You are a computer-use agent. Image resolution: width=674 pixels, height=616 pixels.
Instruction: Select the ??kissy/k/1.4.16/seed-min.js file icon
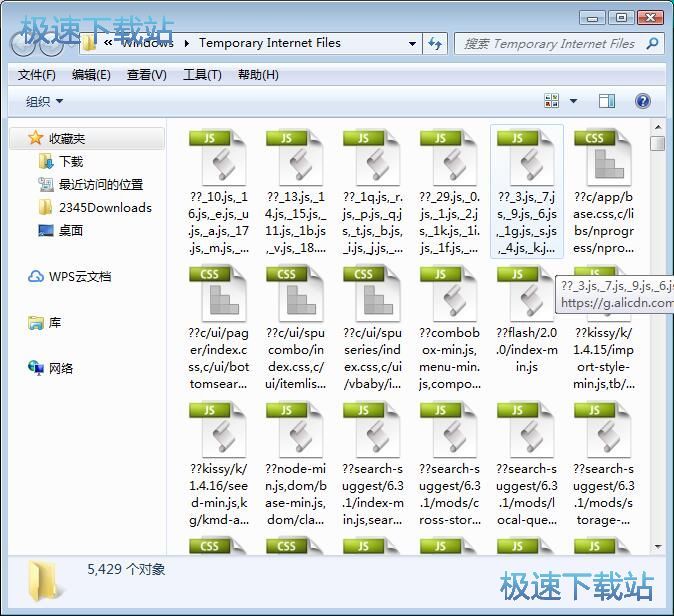pyautogui.click(x=218, y=429)
